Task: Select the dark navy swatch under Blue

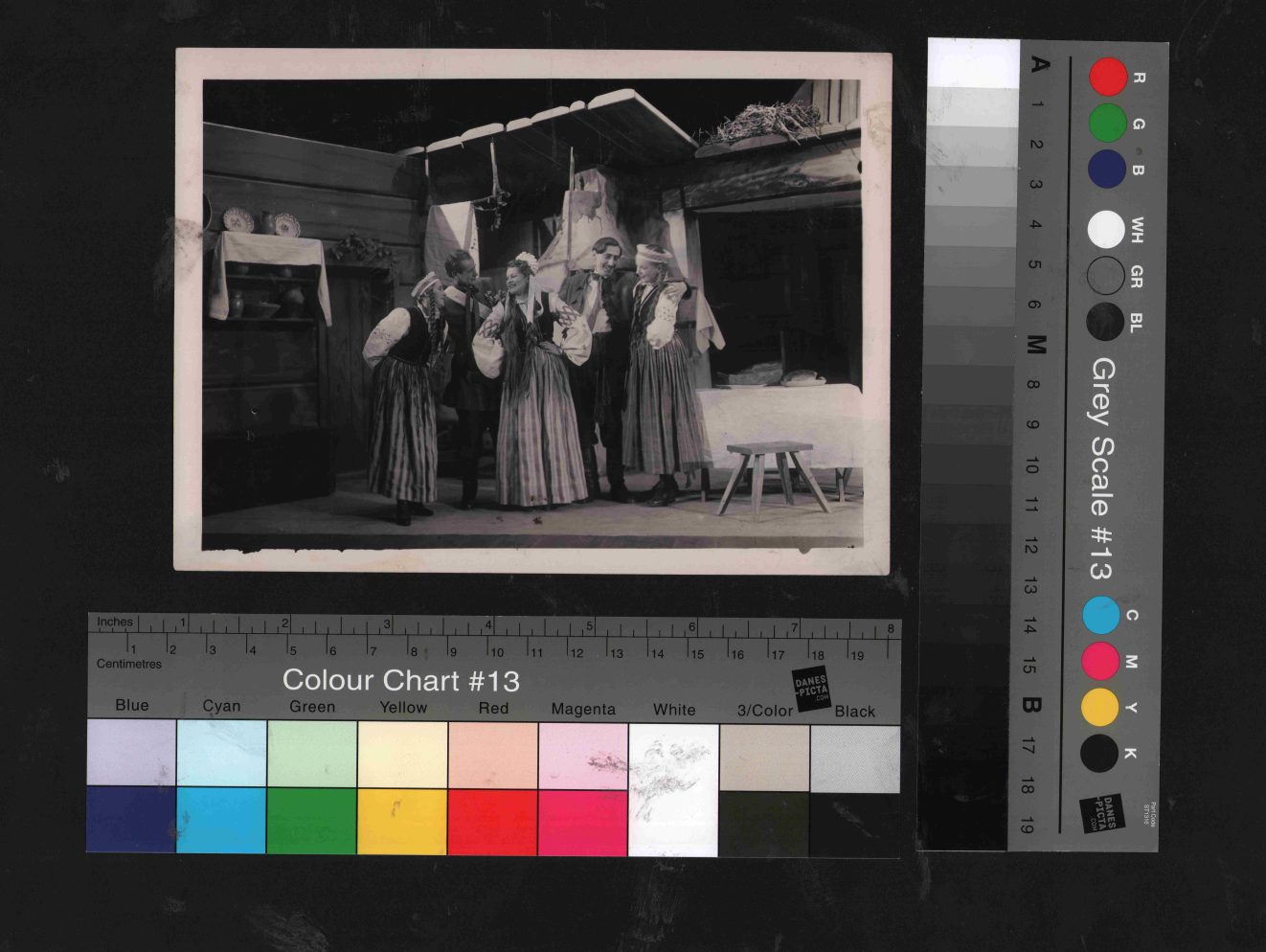Action: 131,820
